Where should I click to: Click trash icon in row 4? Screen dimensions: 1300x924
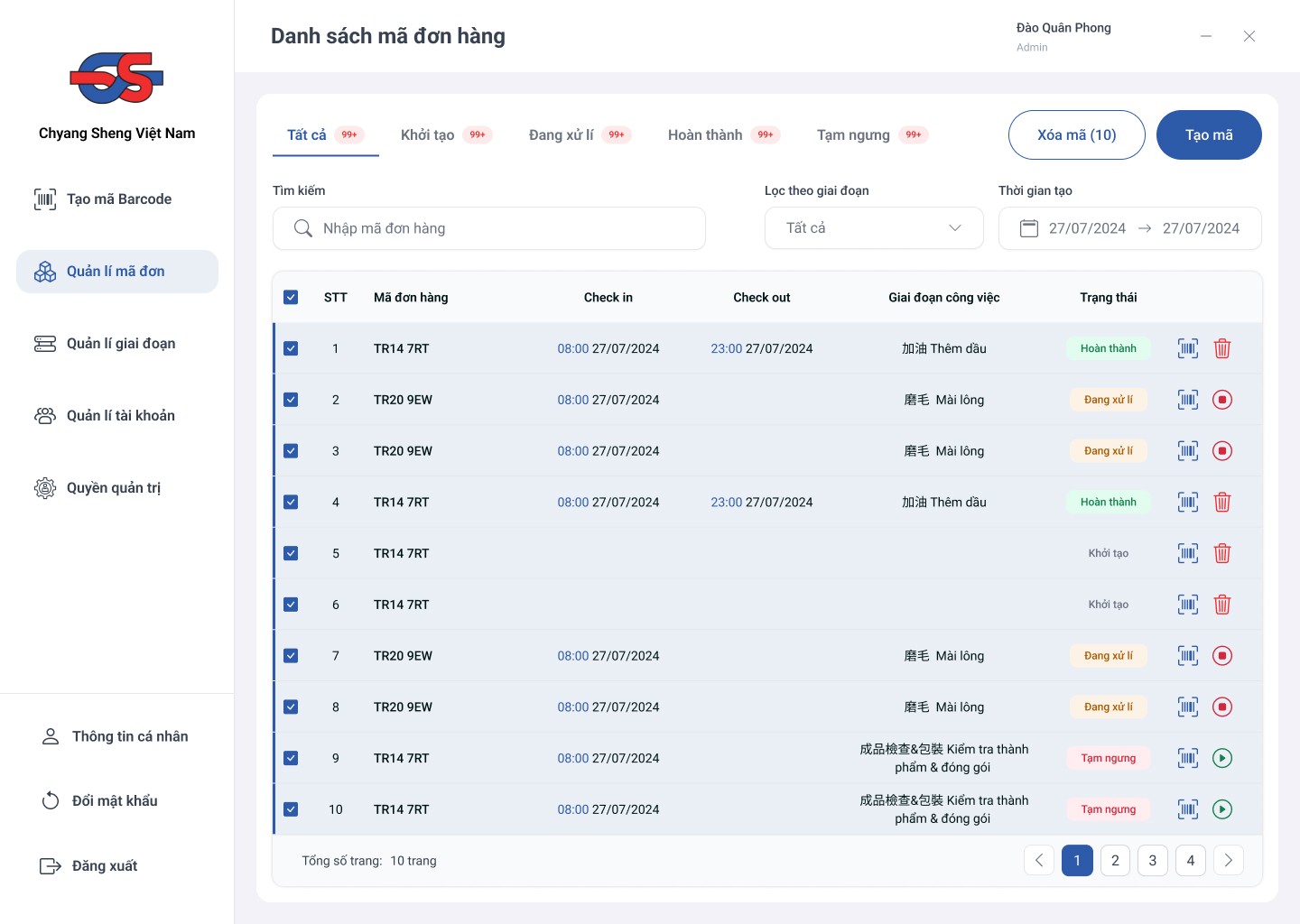click(x=1222, y=502)
